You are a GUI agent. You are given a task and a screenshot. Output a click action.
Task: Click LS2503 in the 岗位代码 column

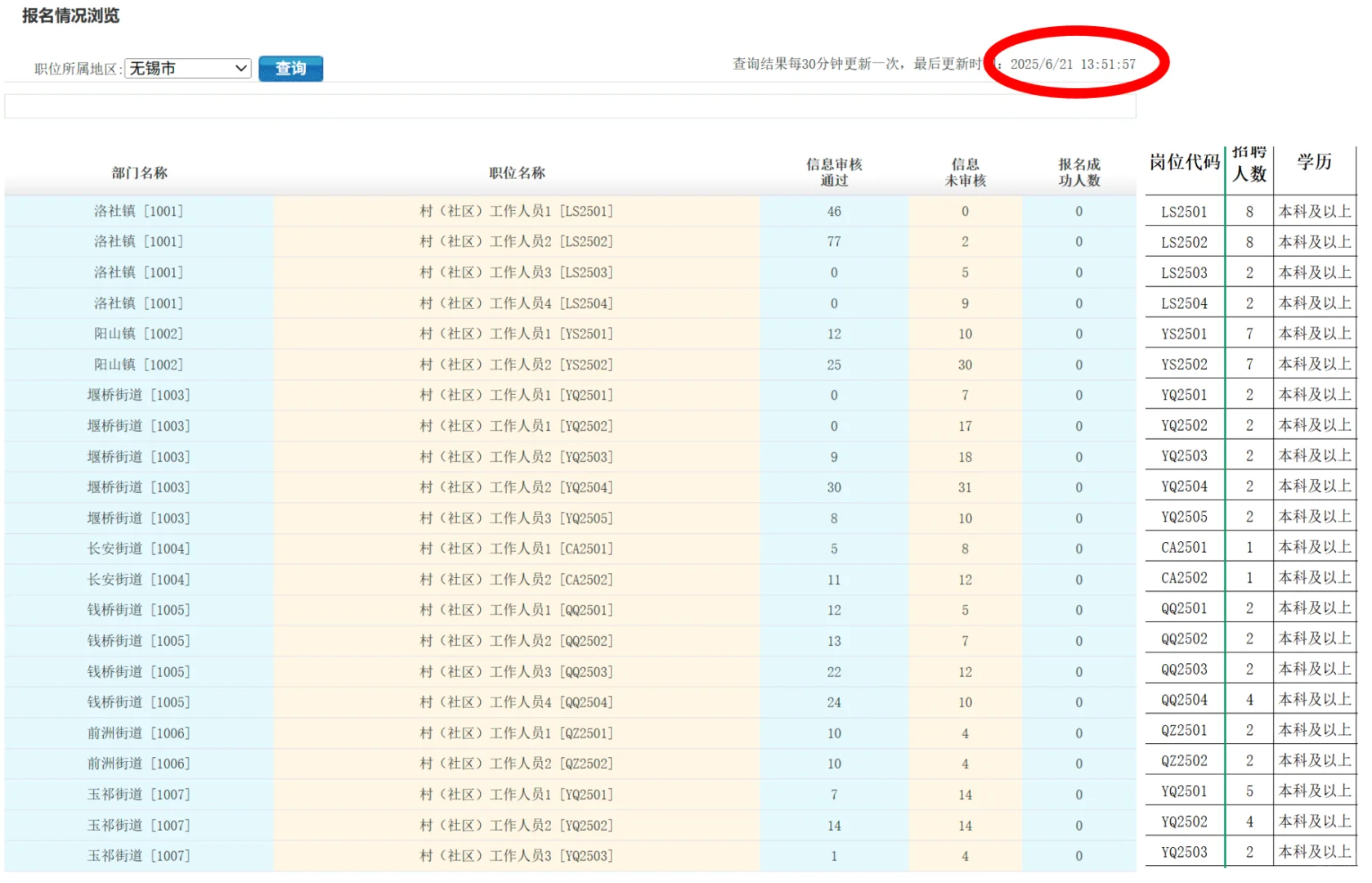click(1184, 273)
